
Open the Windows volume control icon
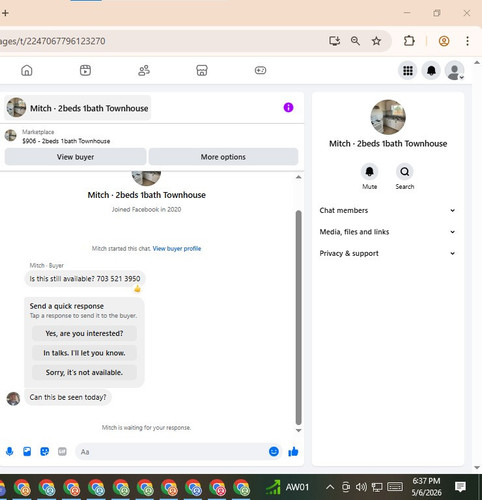(x=361, y=487)
